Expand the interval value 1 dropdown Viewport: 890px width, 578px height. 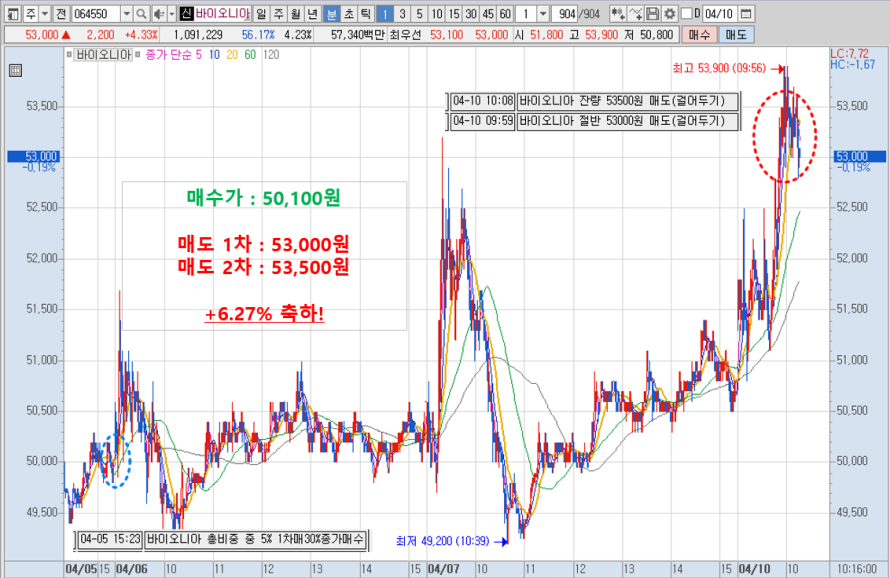coord(543,14)
